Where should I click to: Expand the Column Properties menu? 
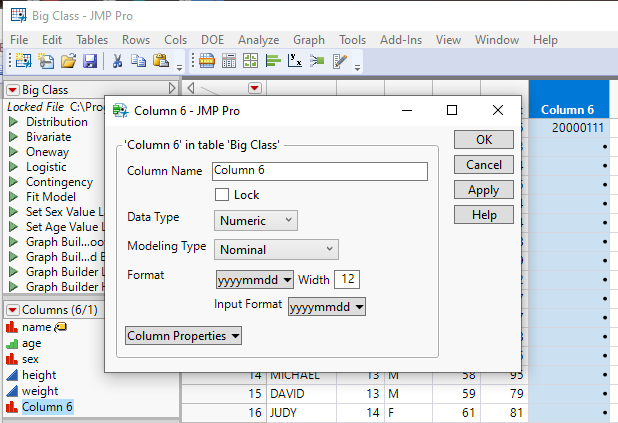184,336
